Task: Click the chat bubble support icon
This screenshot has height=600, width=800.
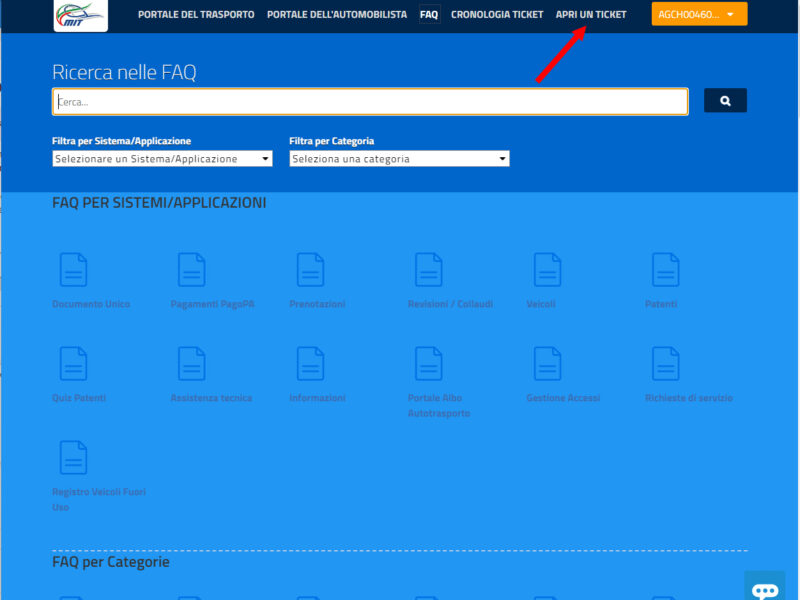Action: tap(765, 589)
